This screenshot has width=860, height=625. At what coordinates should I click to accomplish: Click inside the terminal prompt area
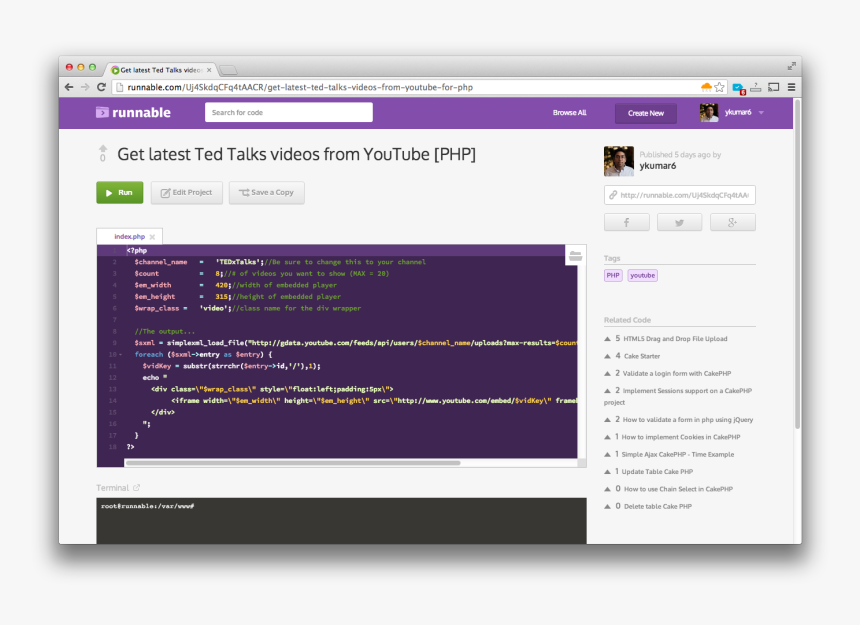[341, 521]
